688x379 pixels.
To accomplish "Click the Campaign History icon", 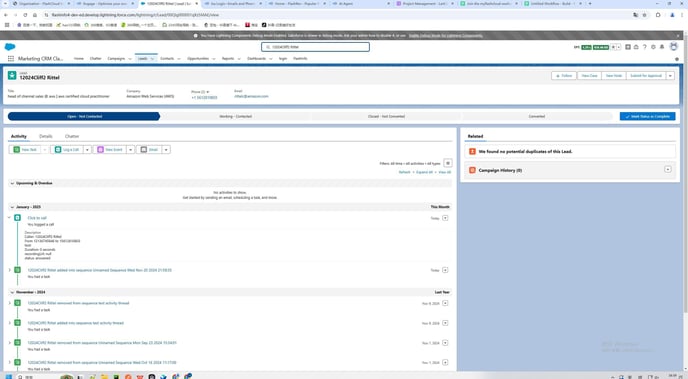I will click(x=472, y=170).
